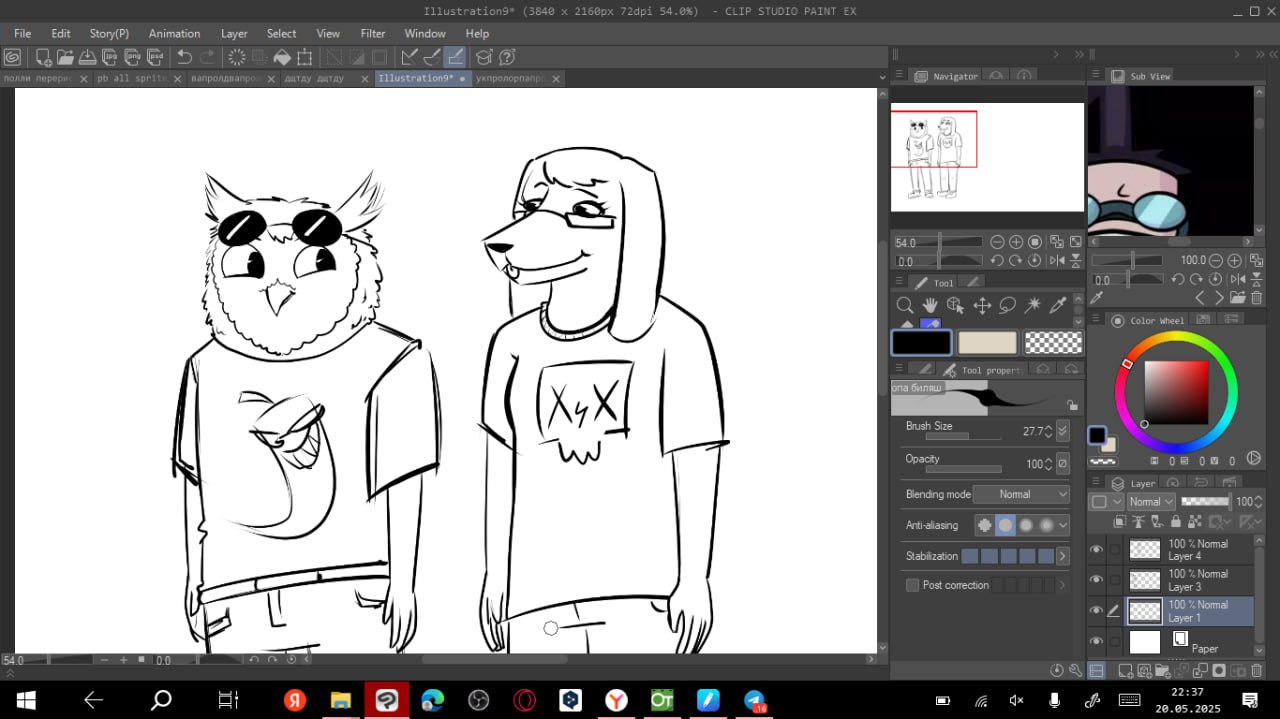This screenshot has width=1280, height=719.
Task: Open the Blending mode Normal dropdown
Action: click(1020, 494)
